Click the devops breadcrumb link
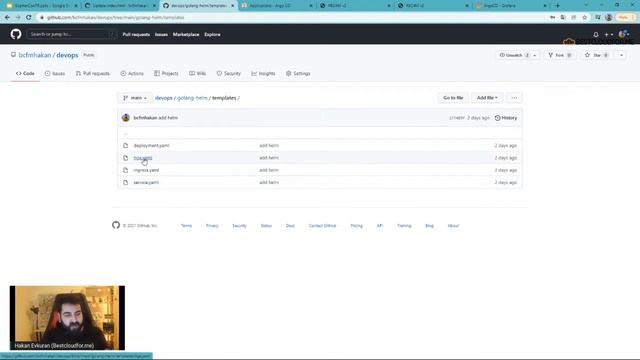The height and width of the screenshot is (360, 640). (x=164, y=98)
